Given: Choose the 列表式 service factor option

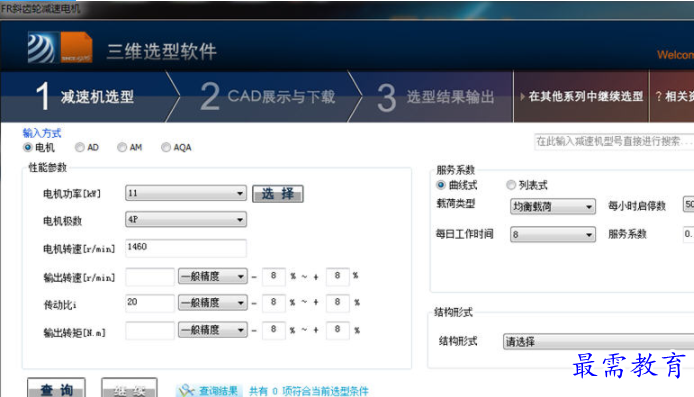Looking at the screenshot, I should point(511,185).
